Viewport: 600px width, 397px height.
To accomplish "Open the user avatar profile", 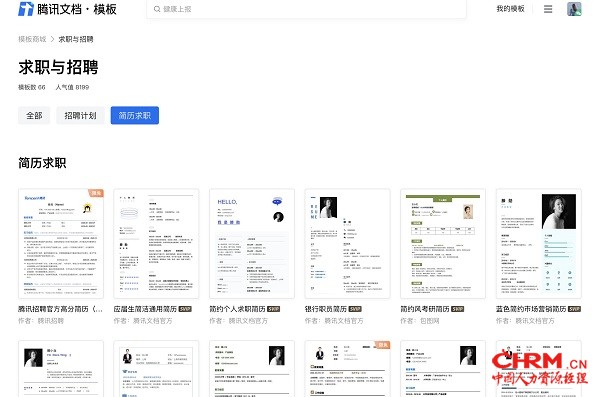I will pyautogui.click(x=574, y=9).
